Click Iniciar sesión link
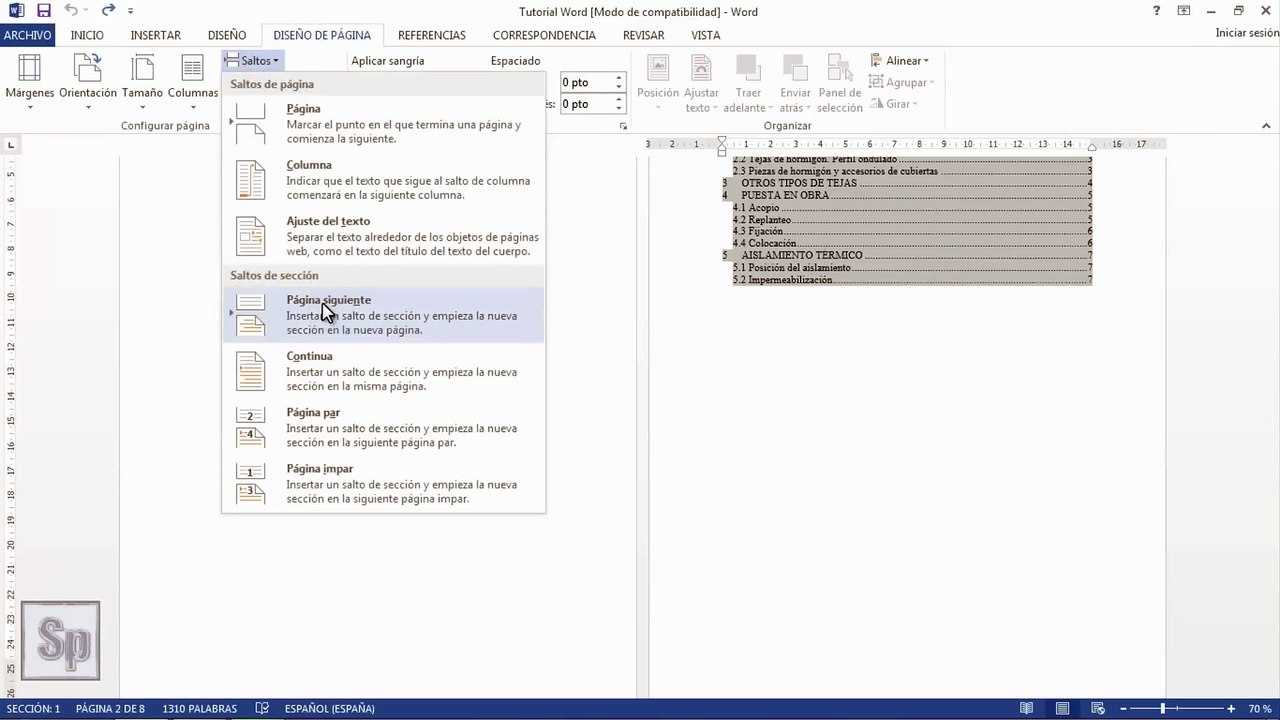 (1246, 33)
